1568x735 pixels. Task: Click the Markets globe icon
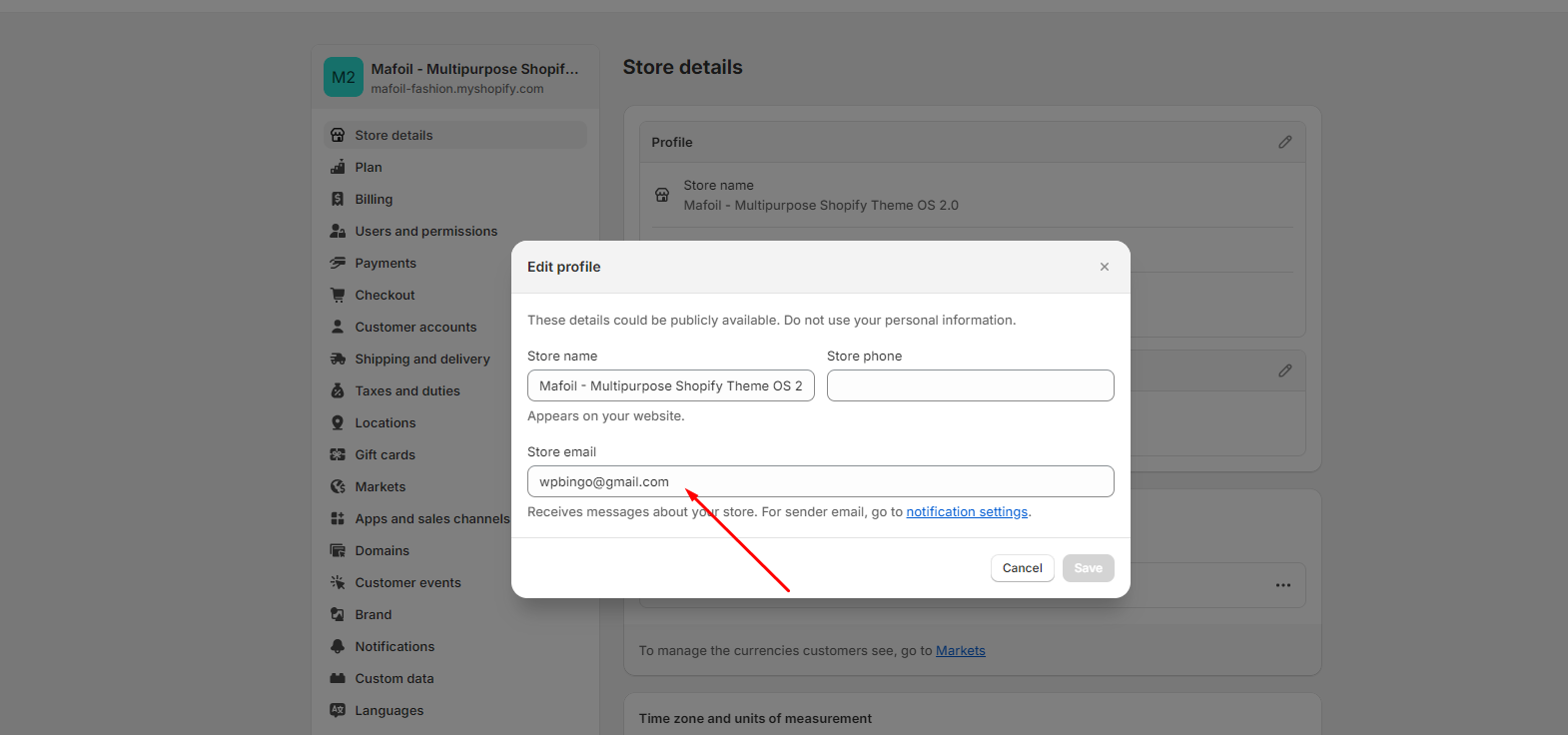point(338,486)
